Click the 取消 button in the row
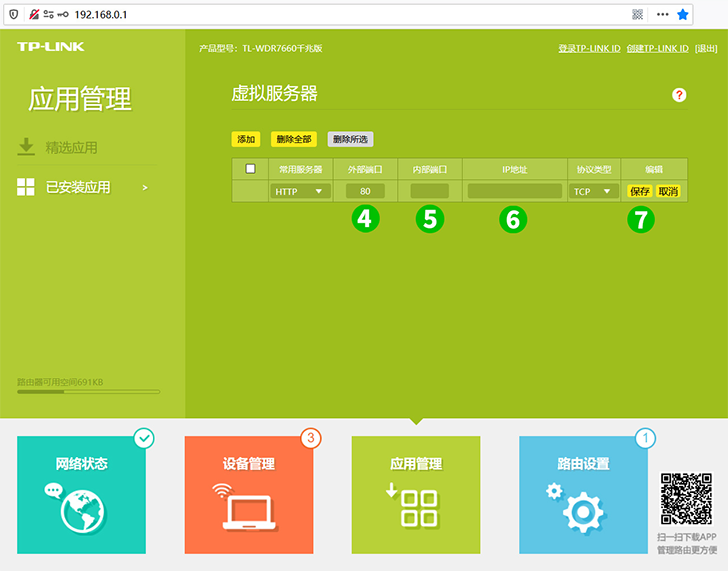Image resolution: width=728 pixels, height=571 pixels. [x=668, y=191]
